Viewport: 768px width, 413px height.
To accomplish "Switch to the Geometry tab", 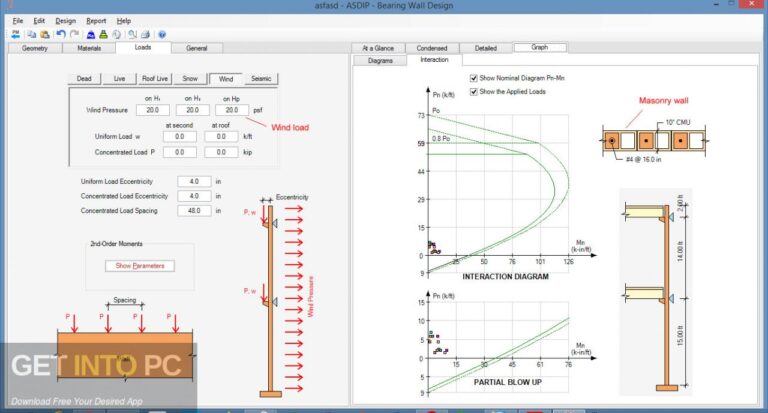I will coord(35,48).
